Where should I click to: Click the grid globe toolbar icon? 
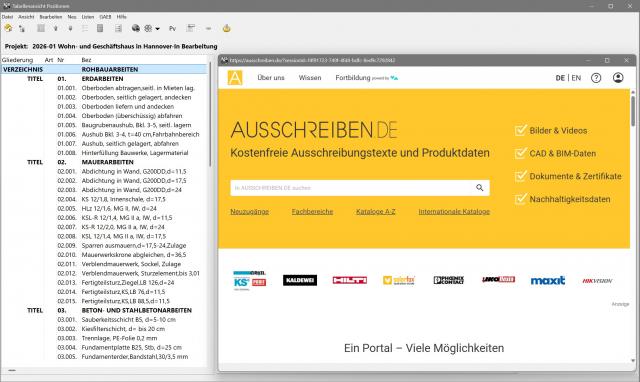coord(148,28)
